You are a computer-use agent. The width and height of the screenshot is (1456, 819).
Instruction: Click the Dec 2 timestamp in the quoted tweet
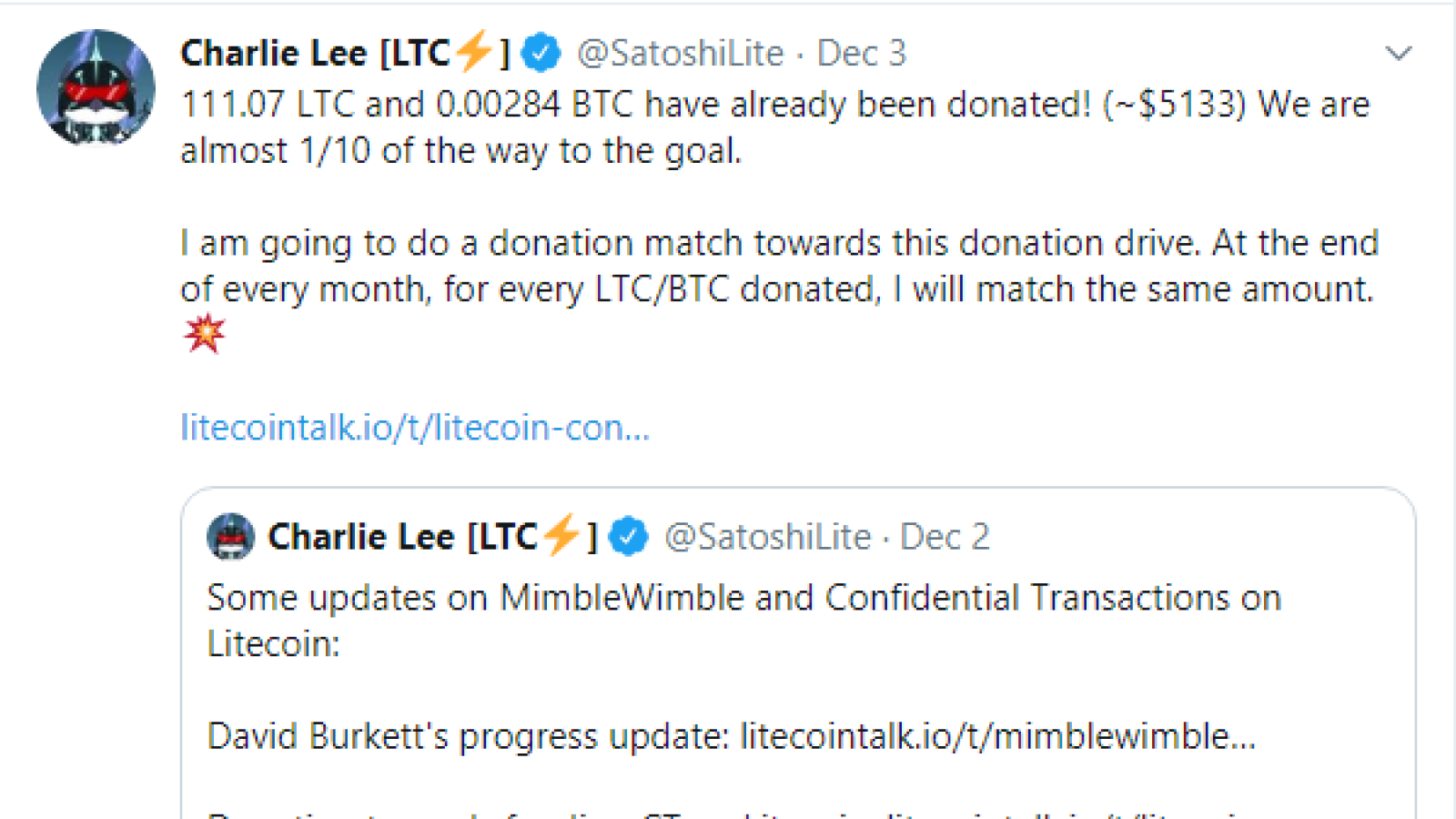coord(944,537)
